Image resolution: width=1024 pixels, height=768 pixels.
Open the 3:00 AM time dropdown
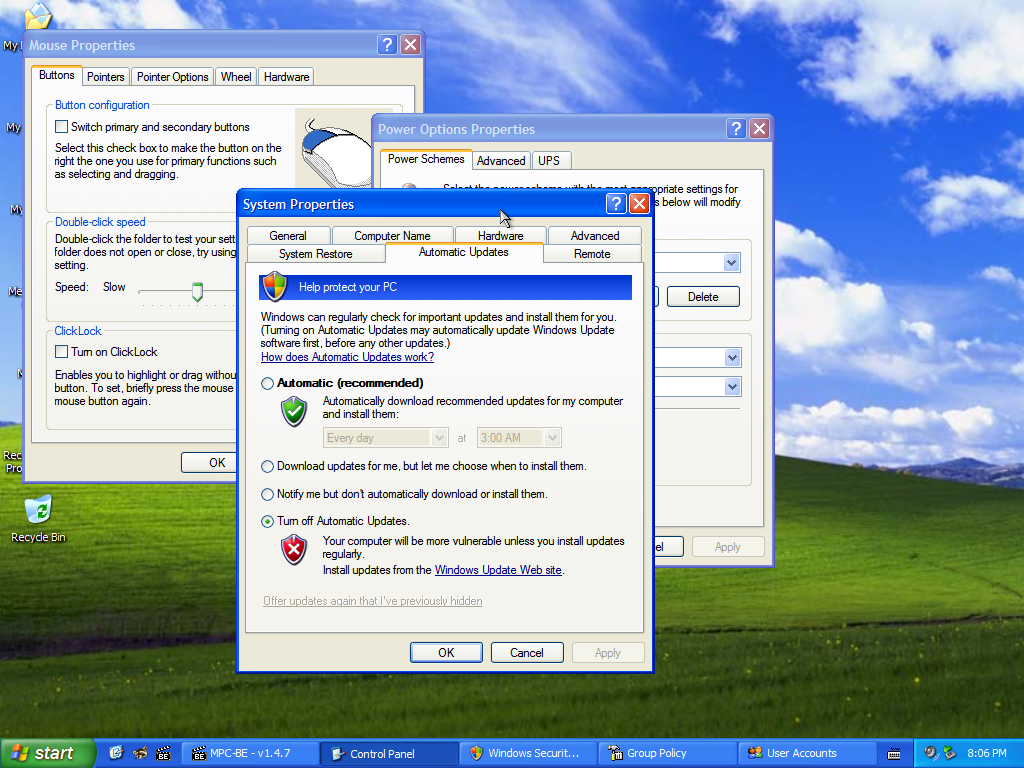pos(553,438)
